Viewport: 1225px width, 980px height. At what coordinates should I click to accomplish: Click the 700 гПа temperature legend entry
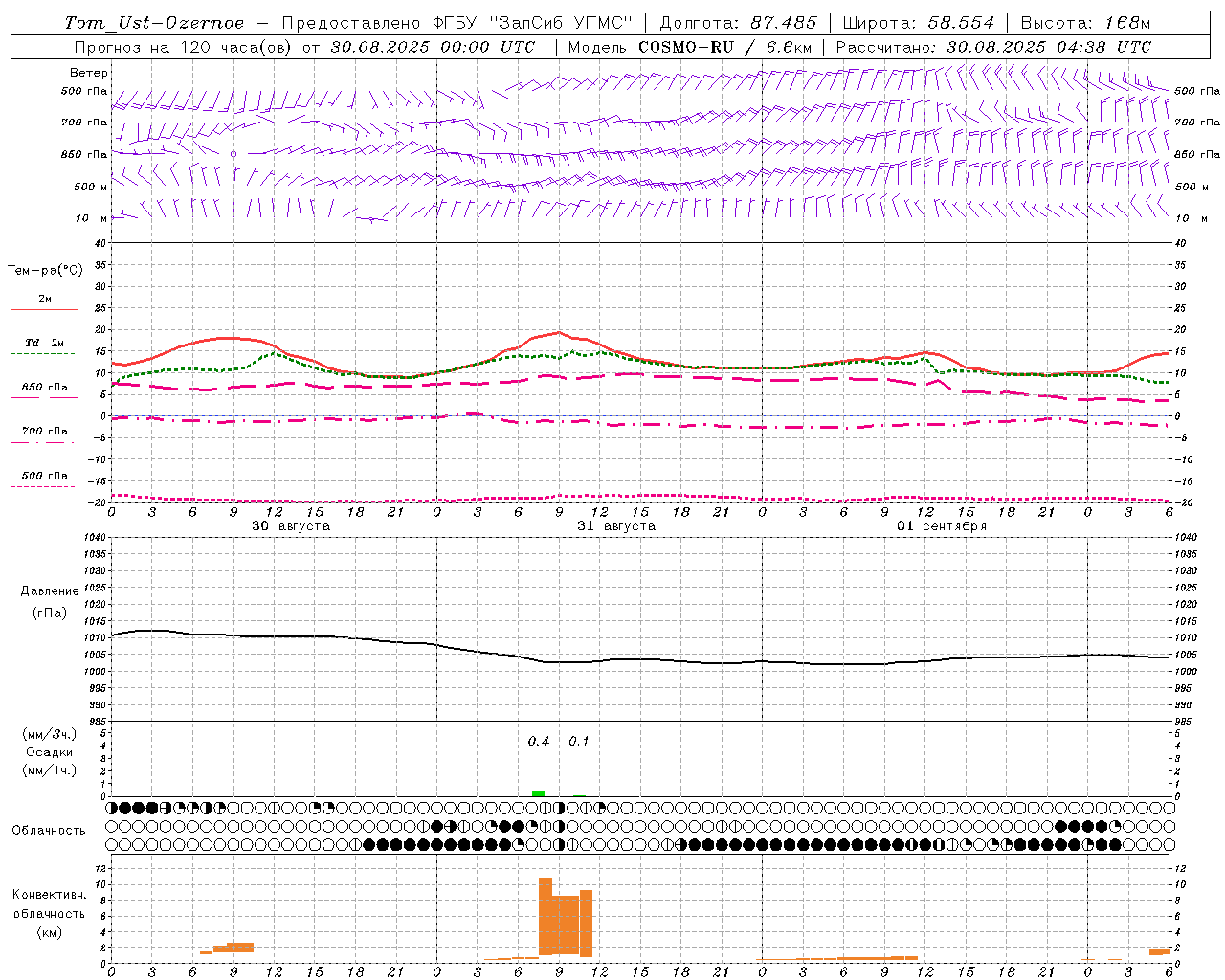(44, 432)
